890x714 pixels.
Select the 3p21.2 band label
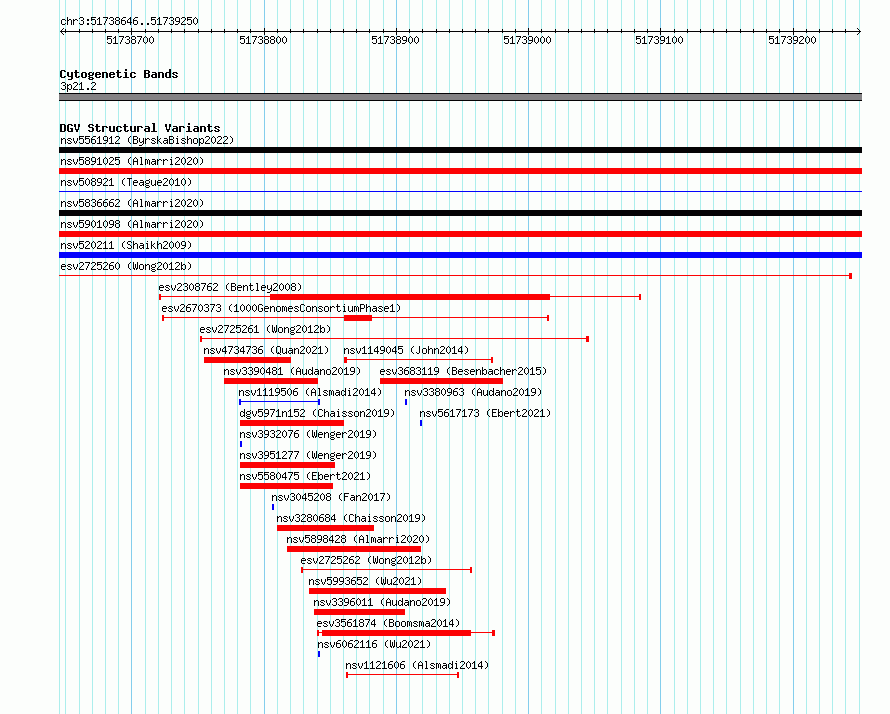[78, 86]
